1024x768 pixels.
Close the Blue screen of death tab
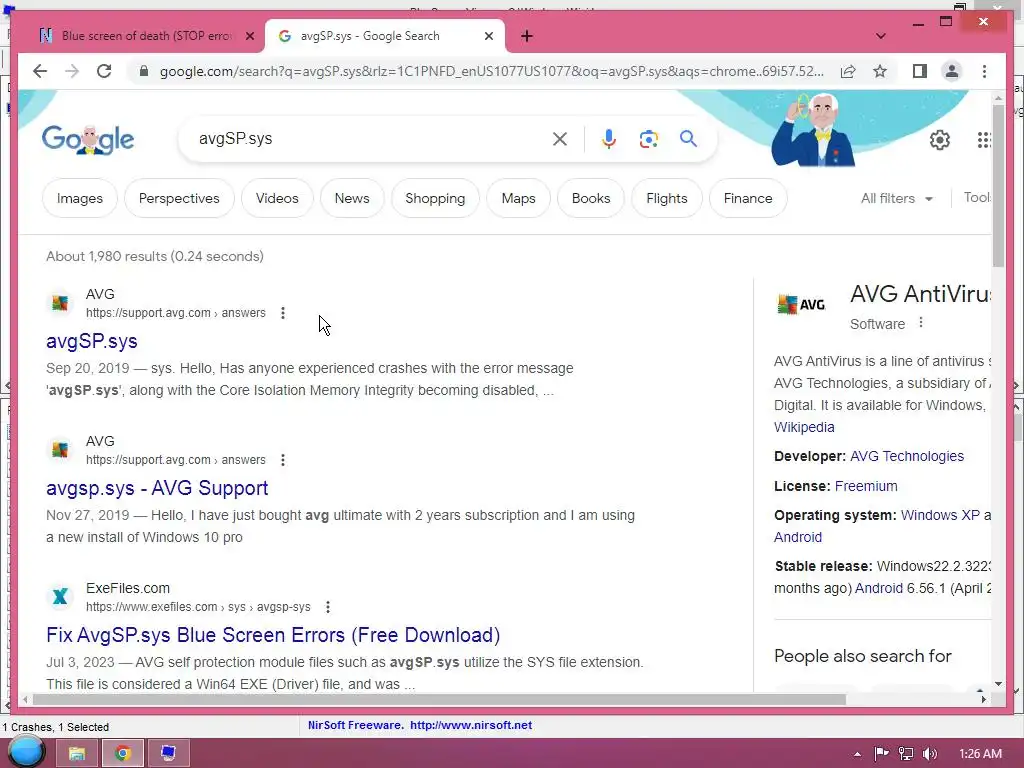pyautogui.click(x=249, y=36)
